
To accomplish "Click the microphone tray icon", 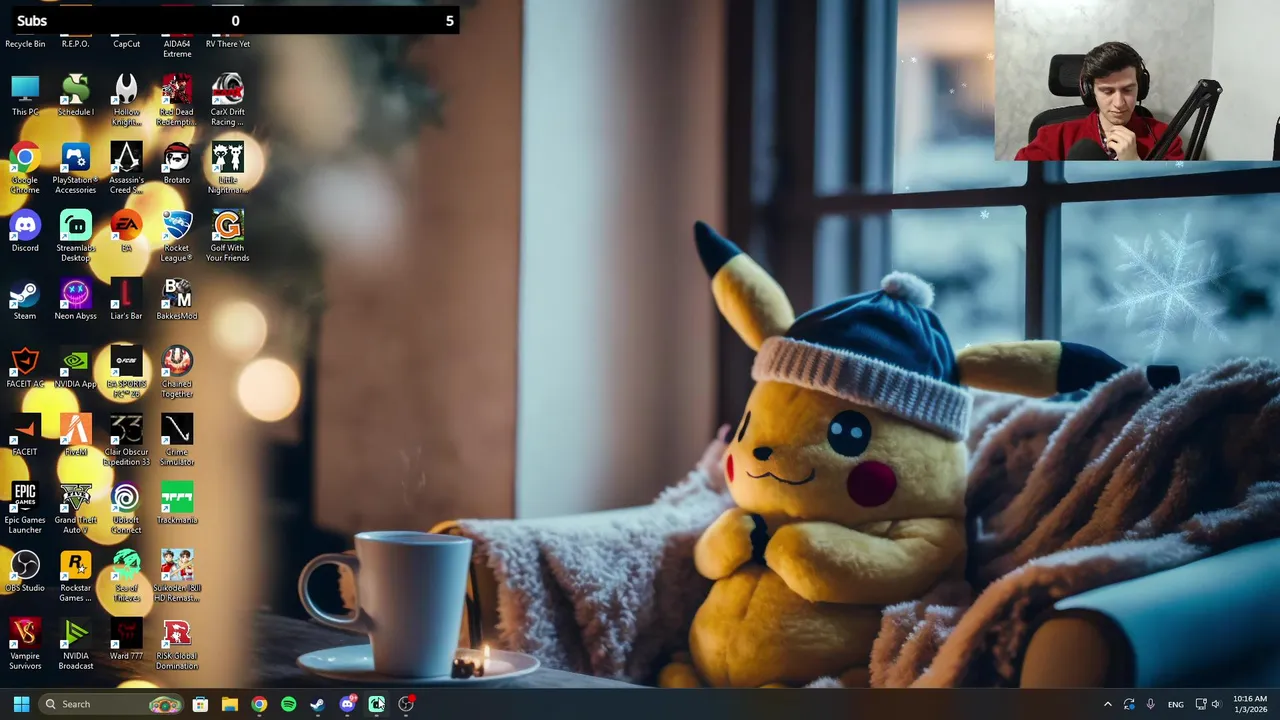I will coord(1151,704).
